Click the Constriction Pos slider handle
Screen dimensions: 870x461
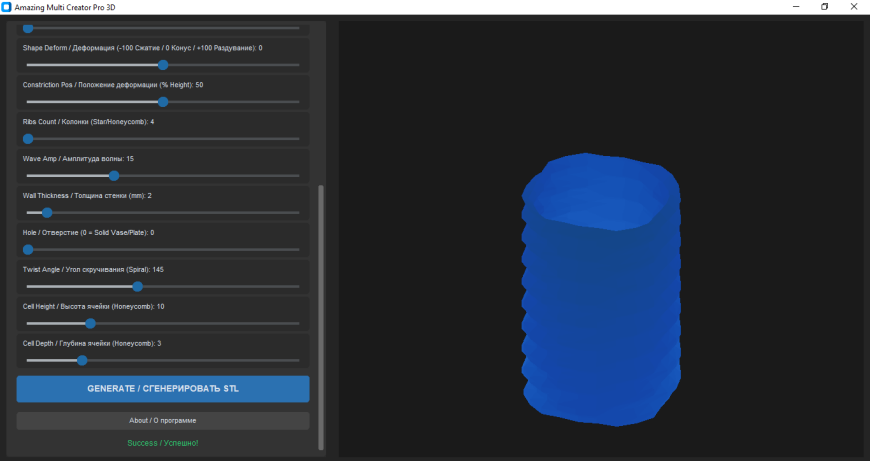click(x=163, y=102)
